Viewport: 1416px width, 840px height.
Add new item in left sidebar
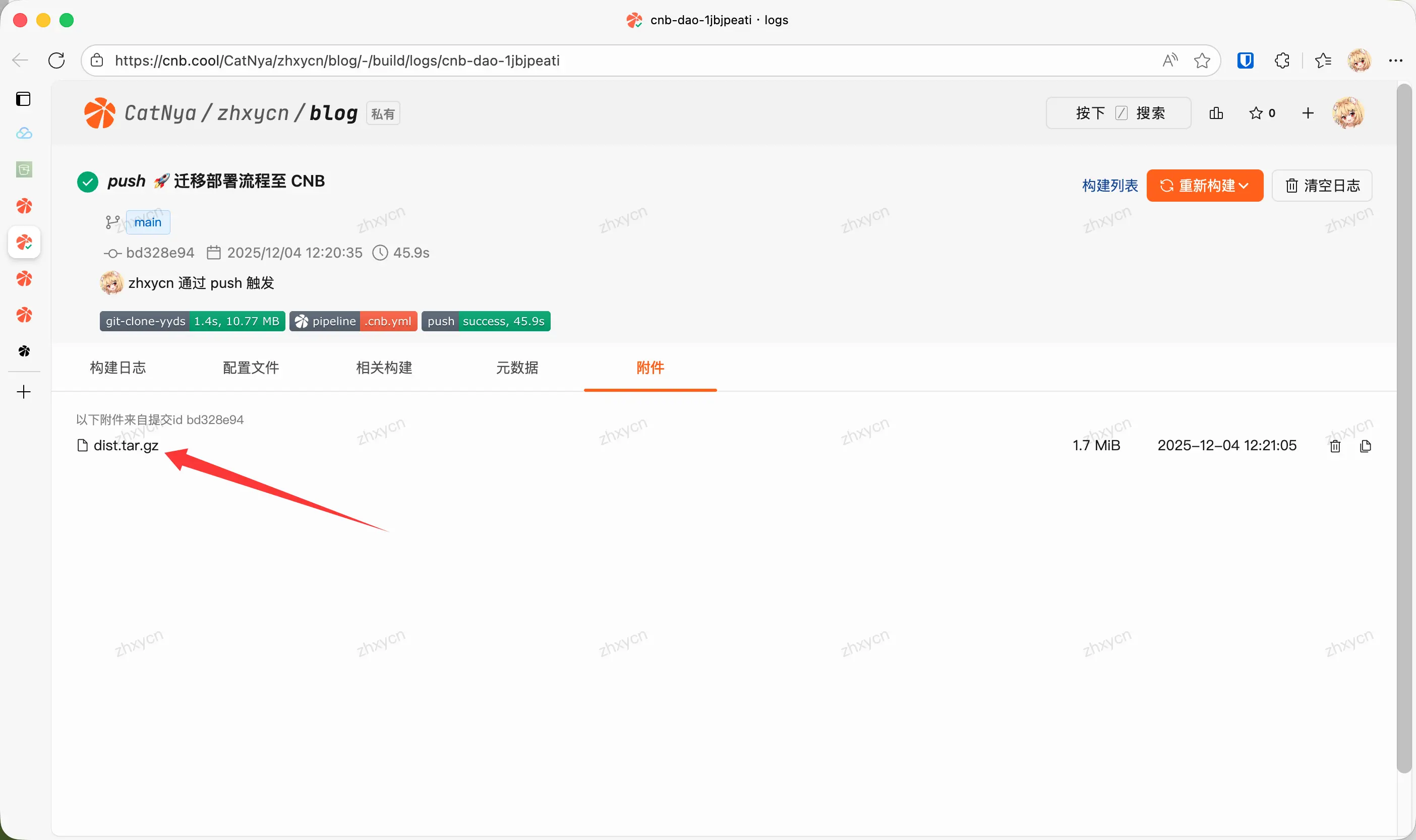click(24, 392)
